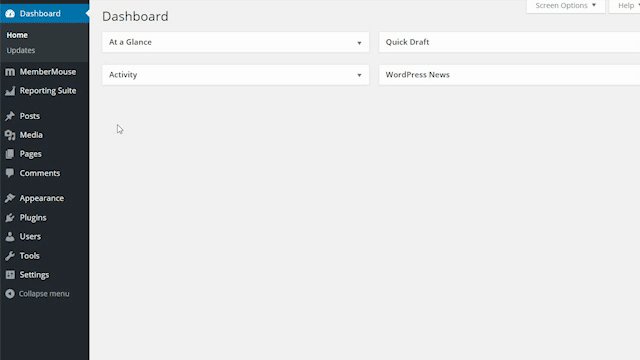Click the Tools wrench icon
Viewport: 640px width, 360px height.
10,256
